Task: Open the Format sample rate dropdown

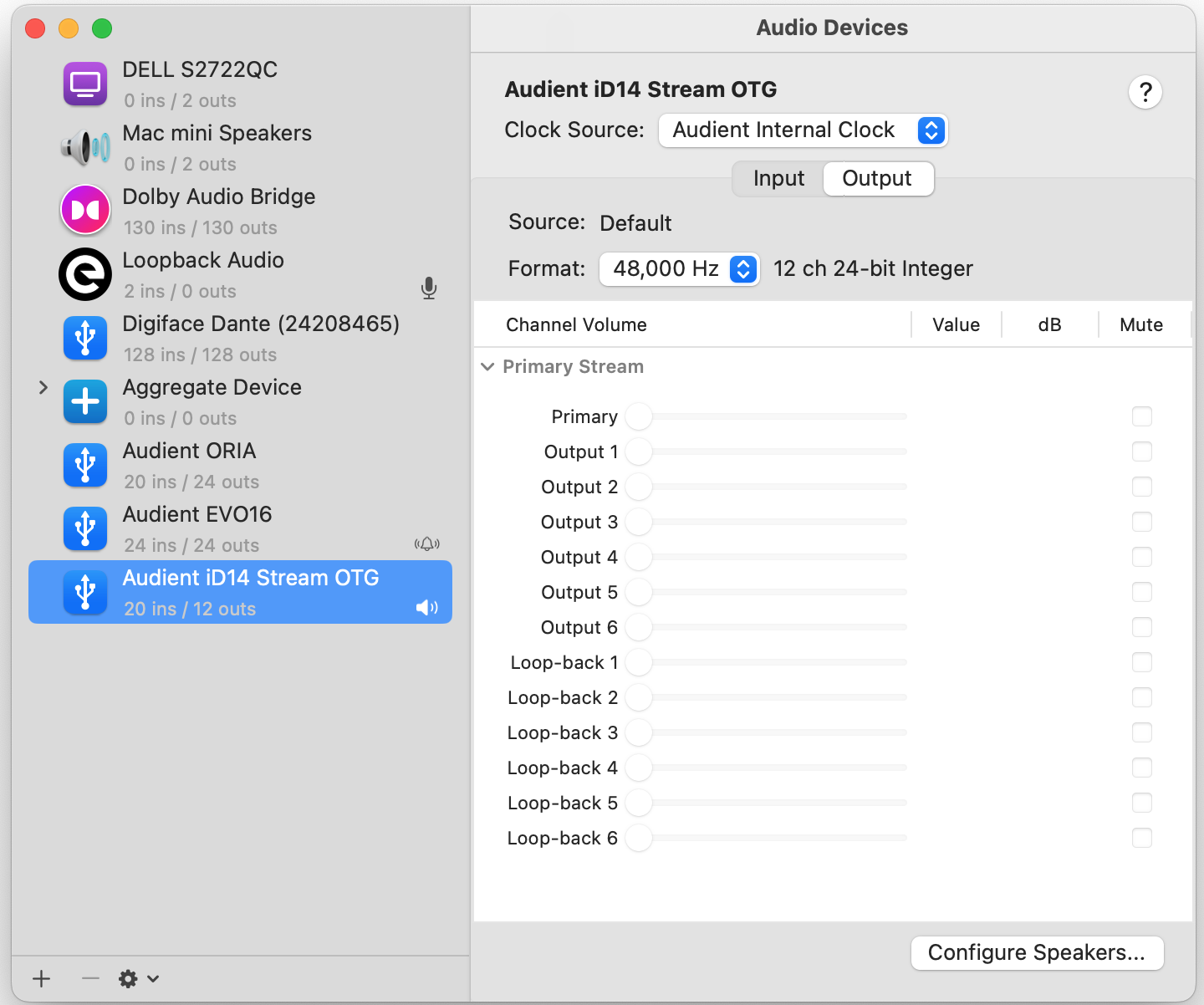Action: pyautogui.click(x=680, y=269)
